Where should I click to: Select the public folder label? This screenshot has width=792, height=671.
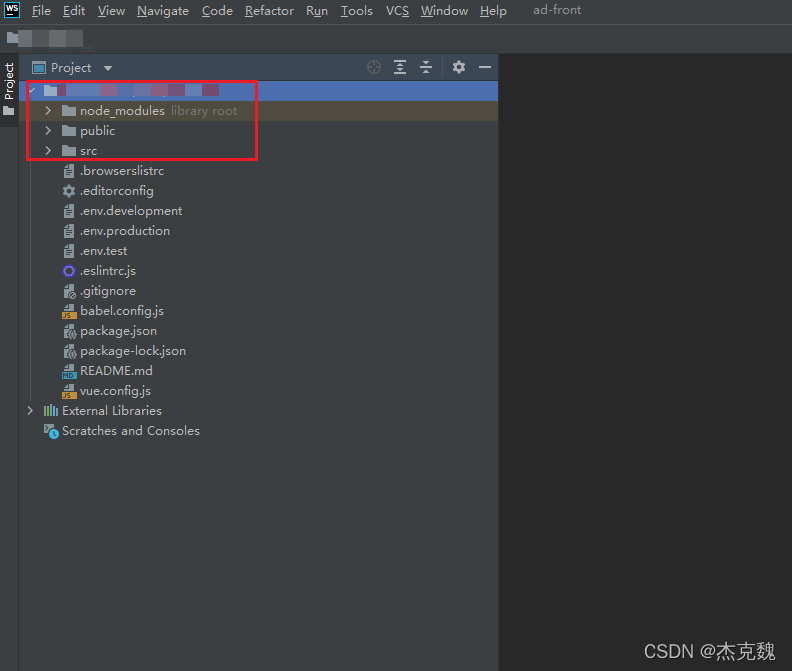[x=97, y=131]
